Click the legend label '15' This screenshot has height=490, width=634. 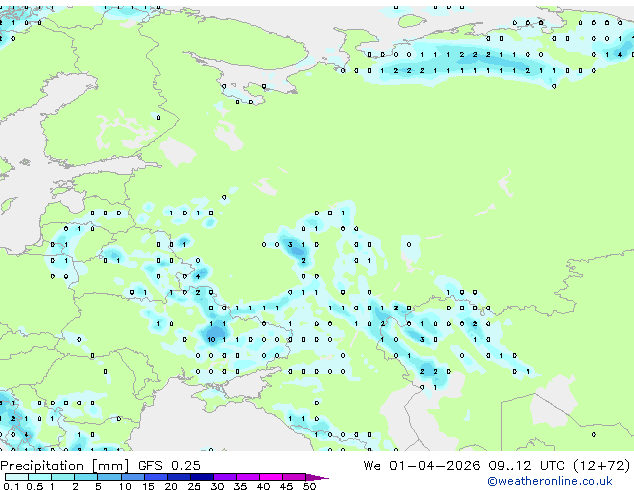148,486
